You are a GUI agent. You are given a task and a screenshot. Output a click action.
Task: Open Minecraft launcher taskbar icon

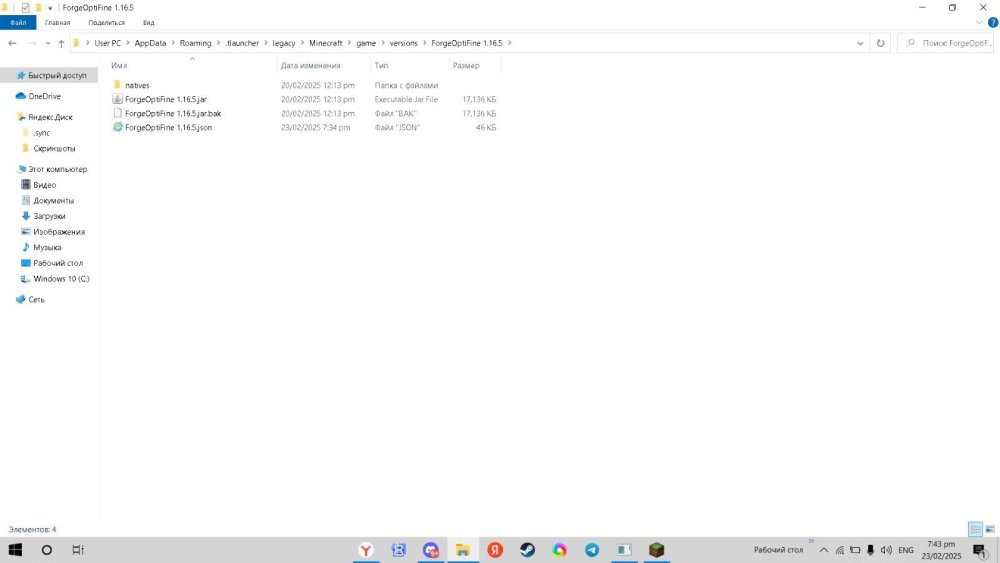click(656, 550)
